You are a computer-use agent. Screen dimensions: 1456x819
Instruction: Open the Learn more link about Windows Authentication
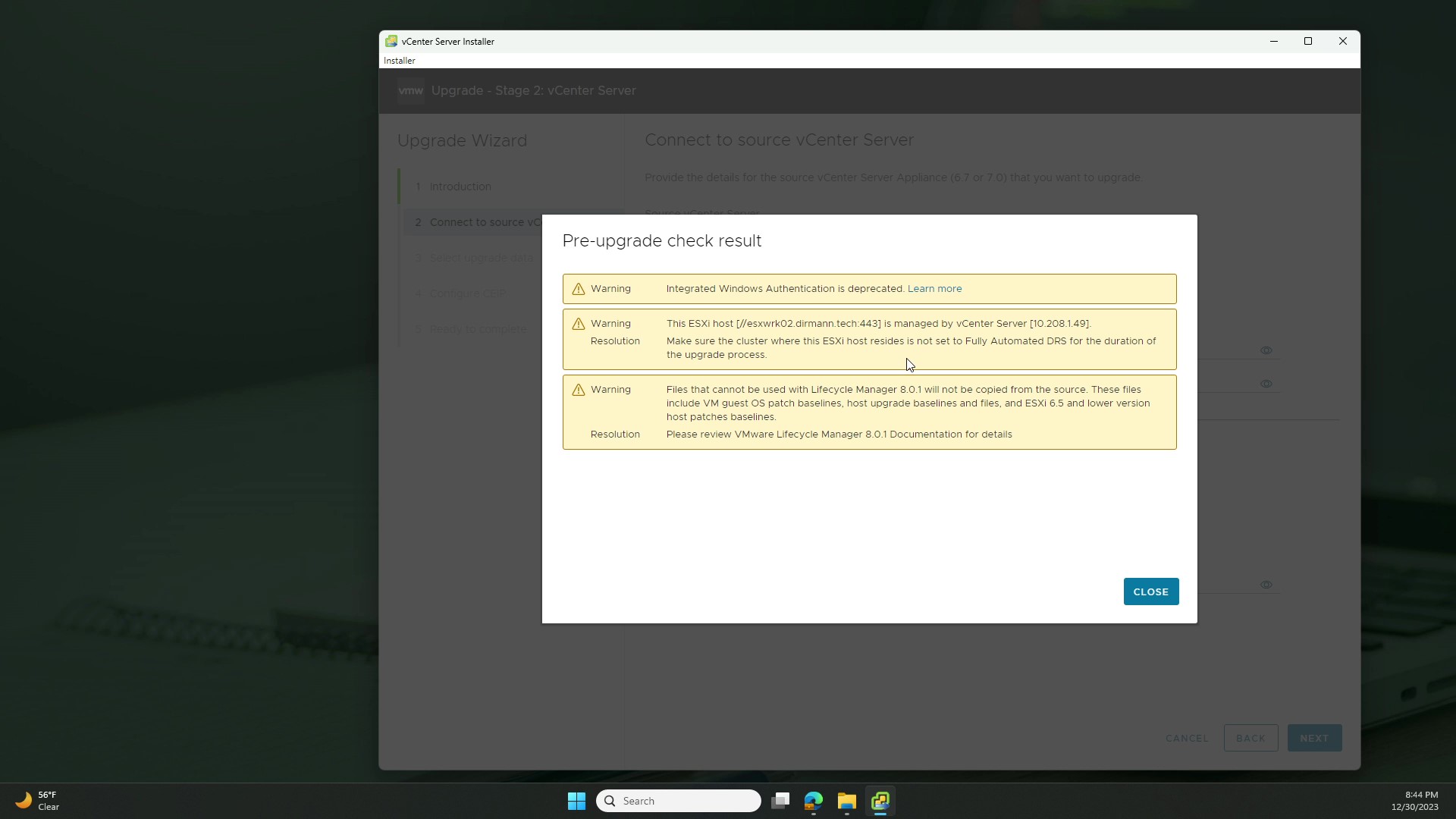pos(934,289)
